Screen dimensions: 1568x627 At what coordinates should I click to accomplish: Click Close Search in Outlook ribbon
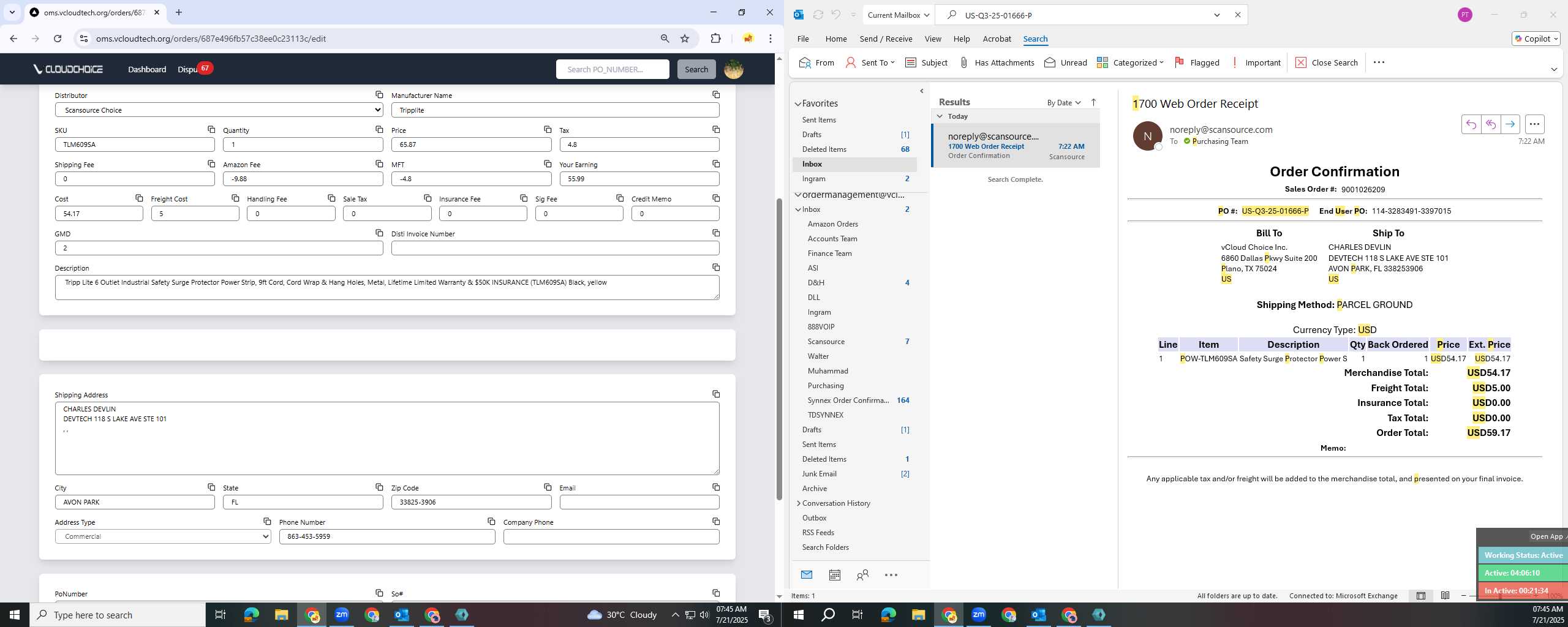click(x=1327, y=62)
